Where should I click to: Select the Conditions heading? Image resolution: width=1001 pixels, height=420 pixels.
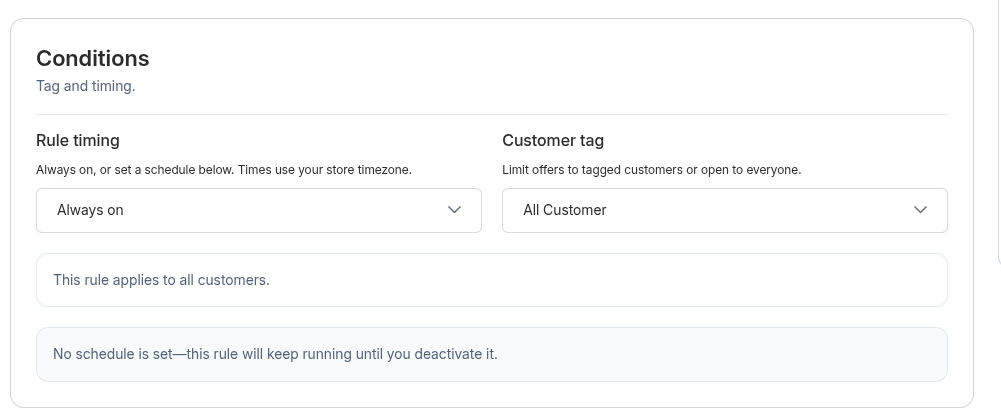[x=93, y=58]
